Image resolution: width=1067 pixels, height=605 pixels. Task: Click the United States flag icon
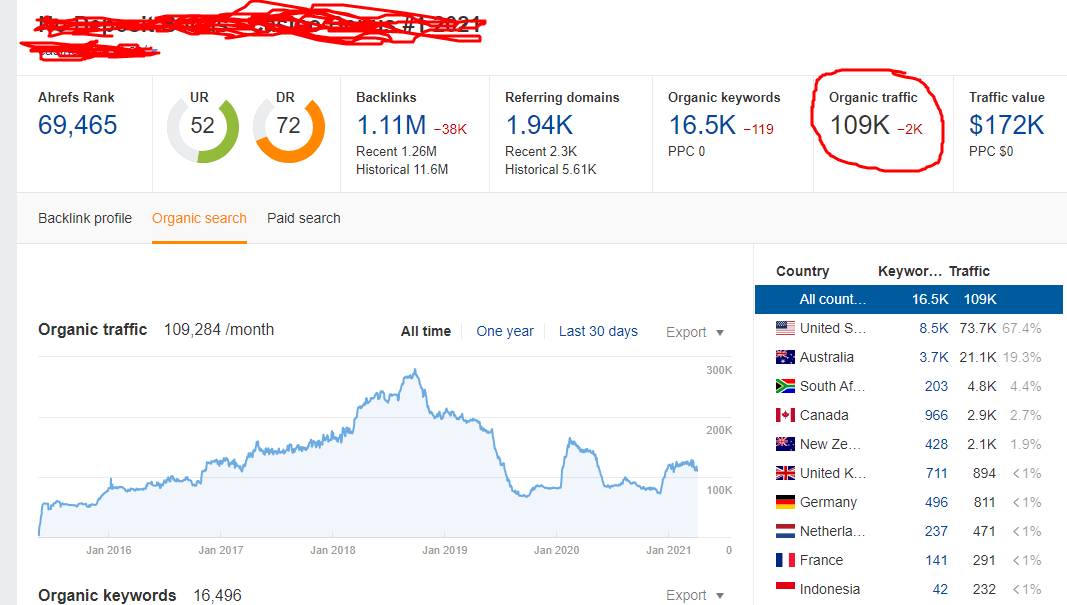pyautogui.click(x=785, y=328)
